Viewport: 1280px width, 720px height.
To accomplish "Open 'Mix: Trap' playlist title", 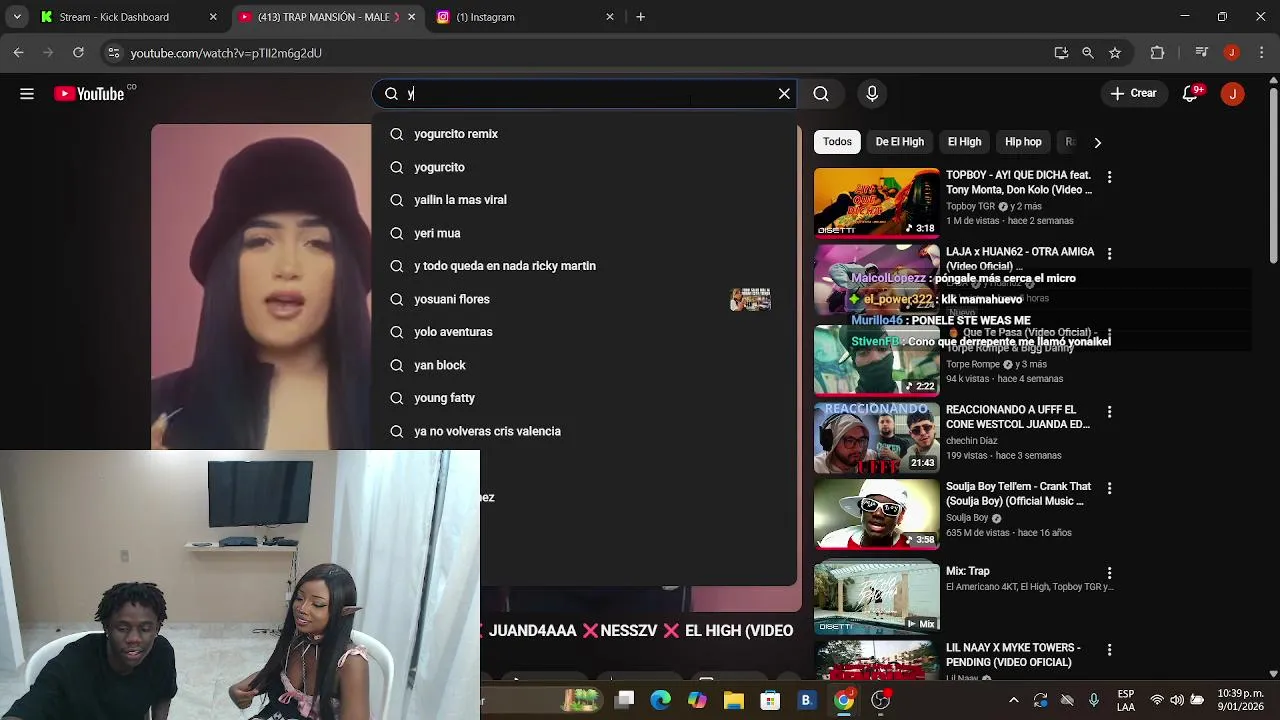I will (968, 571).
